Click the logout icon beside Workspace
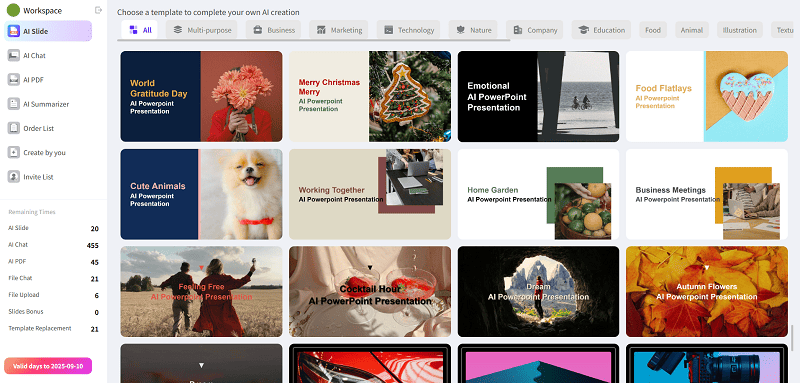Screen dimensions: 800x383 tap(98, 10)
